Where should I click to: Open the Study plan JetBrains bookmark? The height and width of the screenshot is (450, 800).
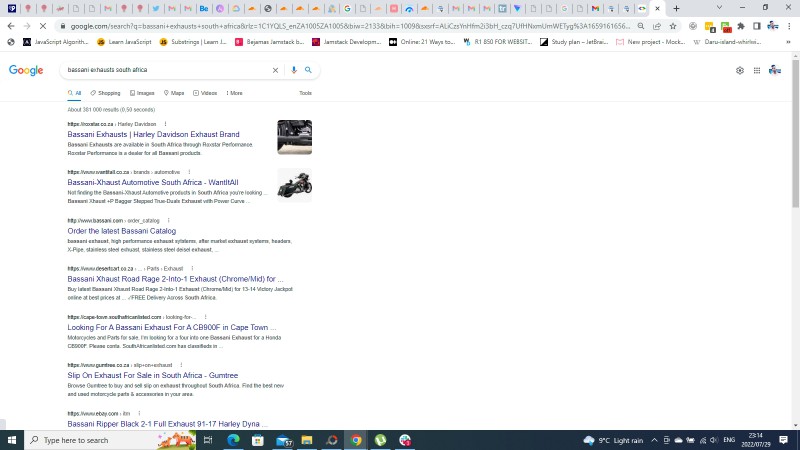574,42
